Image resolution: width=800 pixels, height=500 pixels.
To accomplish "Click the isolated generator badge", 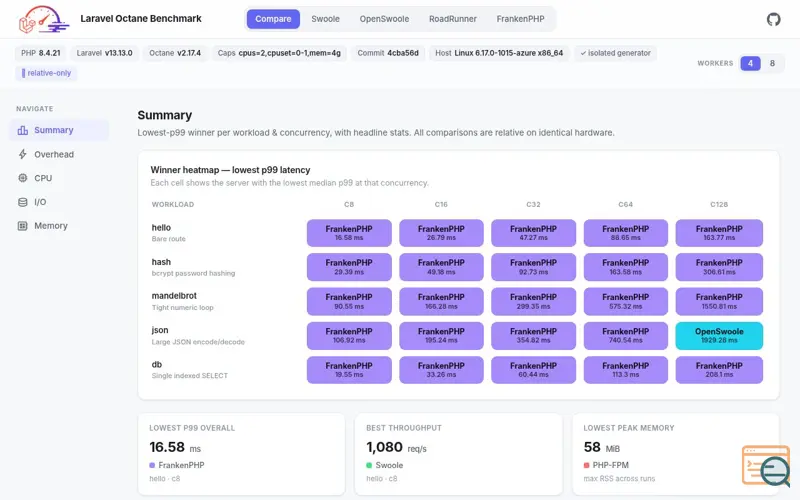I will point(615,53).
